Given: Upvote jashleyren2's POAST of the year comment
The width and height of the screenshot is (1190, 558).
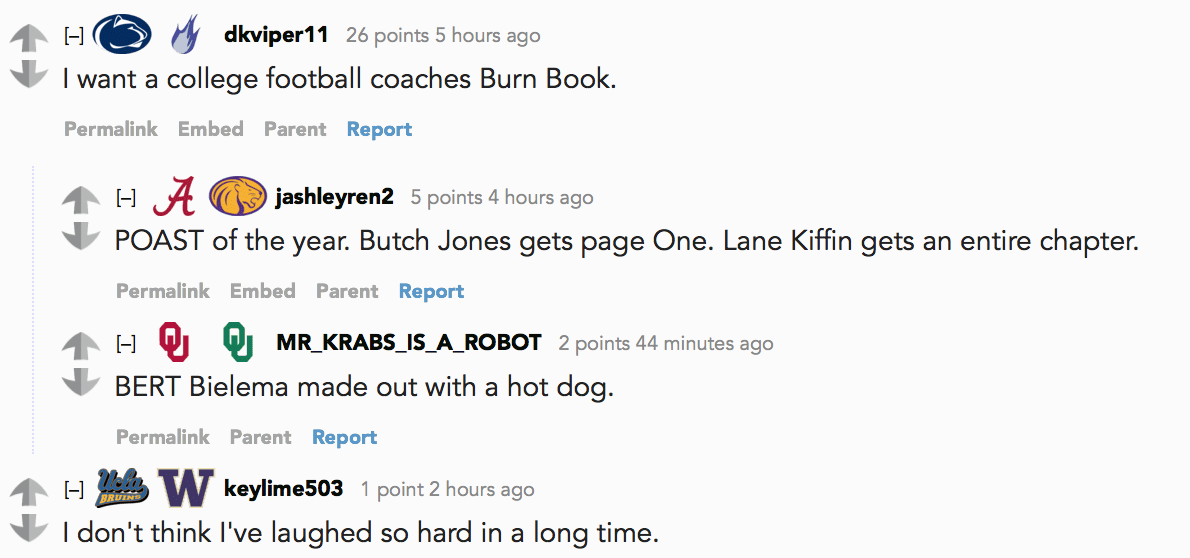Looking at the screenshot, I should [80, 199].
